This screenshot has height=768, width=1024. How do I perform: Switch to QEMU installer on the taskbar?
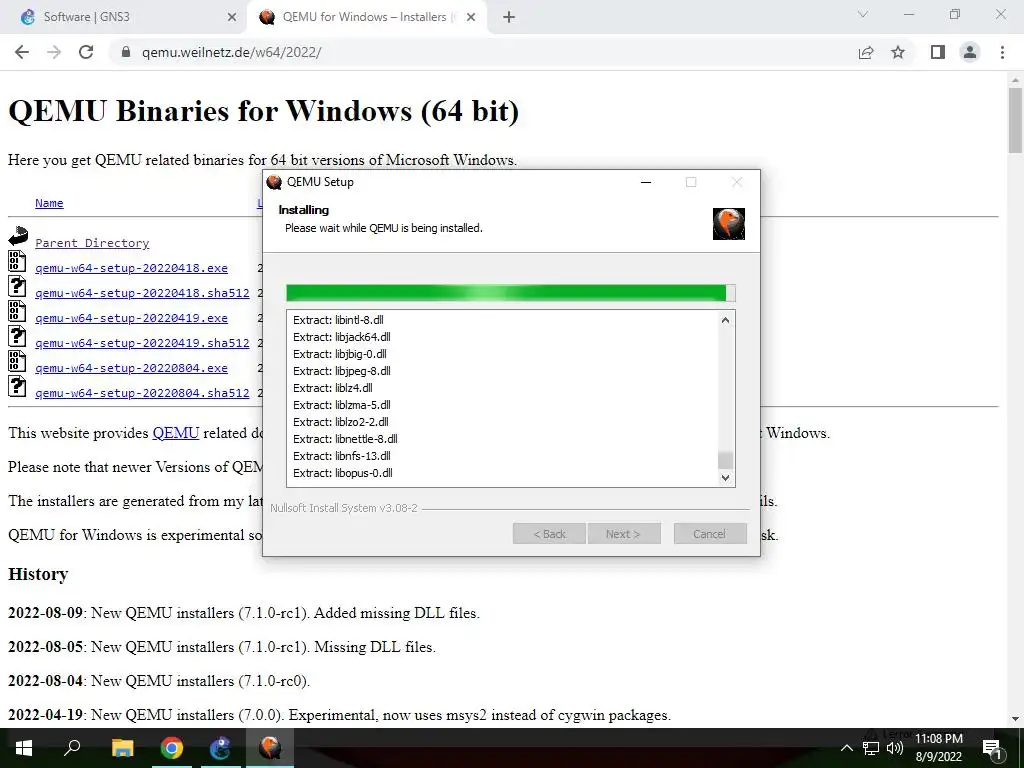pos(270,748)
